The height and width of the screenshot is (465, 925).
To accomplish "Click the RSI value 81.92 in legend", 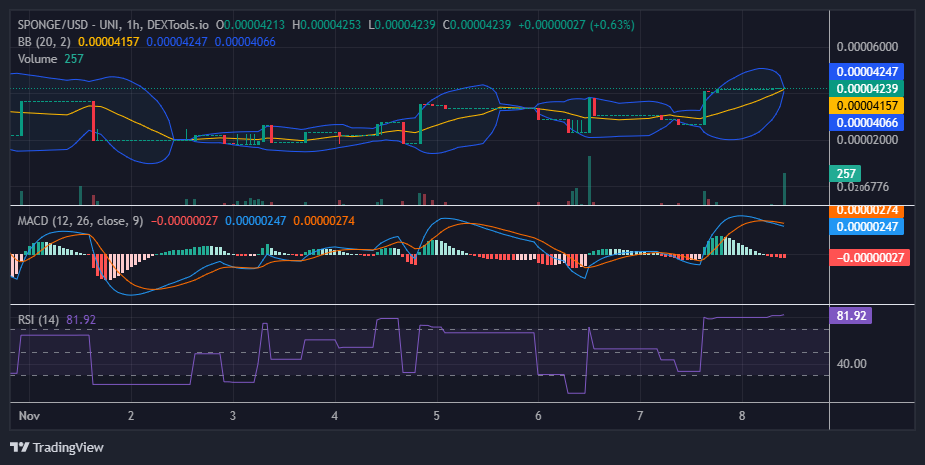I will 81,320.
